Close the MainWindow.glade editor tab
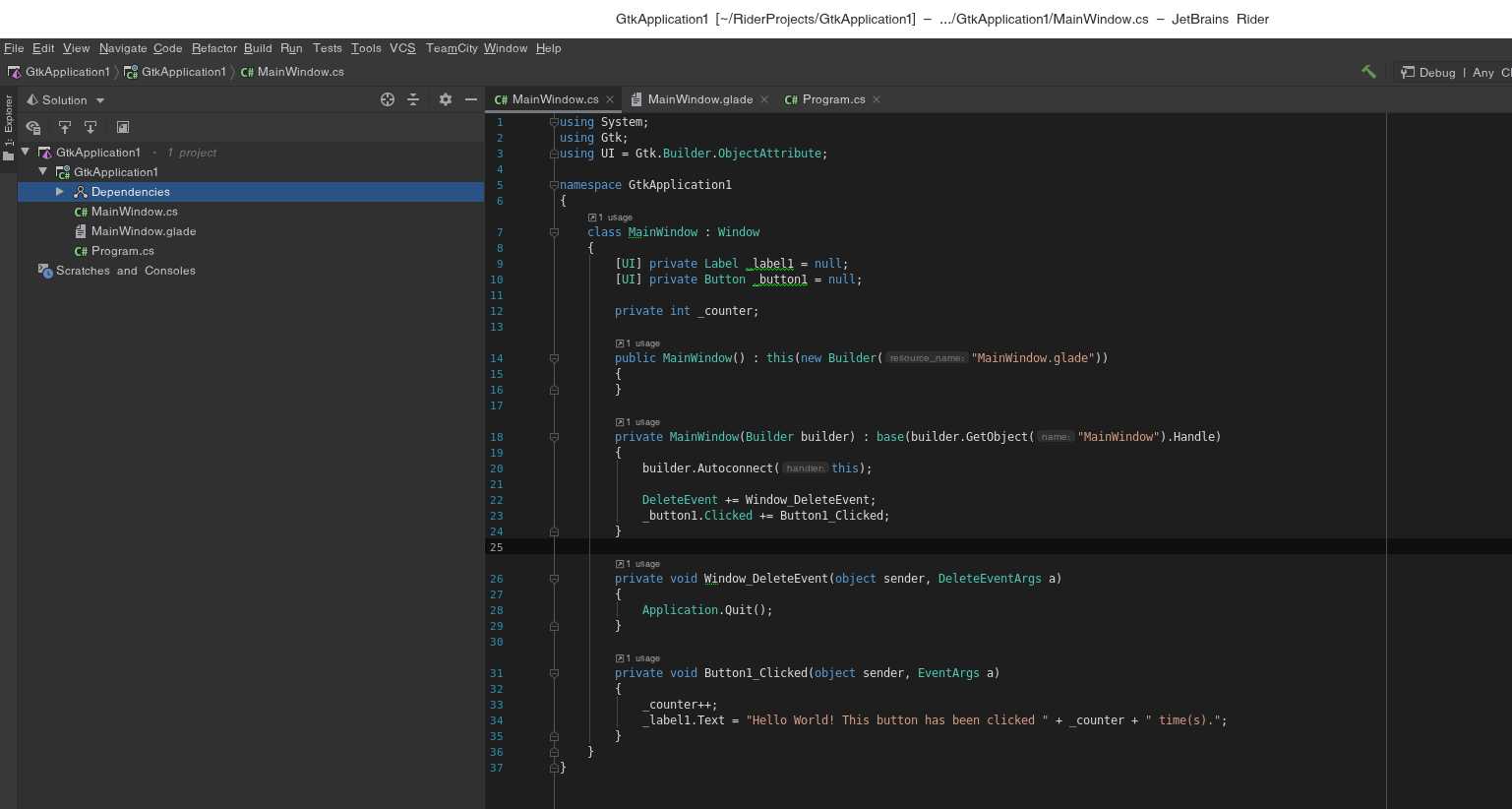This screenshot has height=809, width=1512. (x=764, y=99)
